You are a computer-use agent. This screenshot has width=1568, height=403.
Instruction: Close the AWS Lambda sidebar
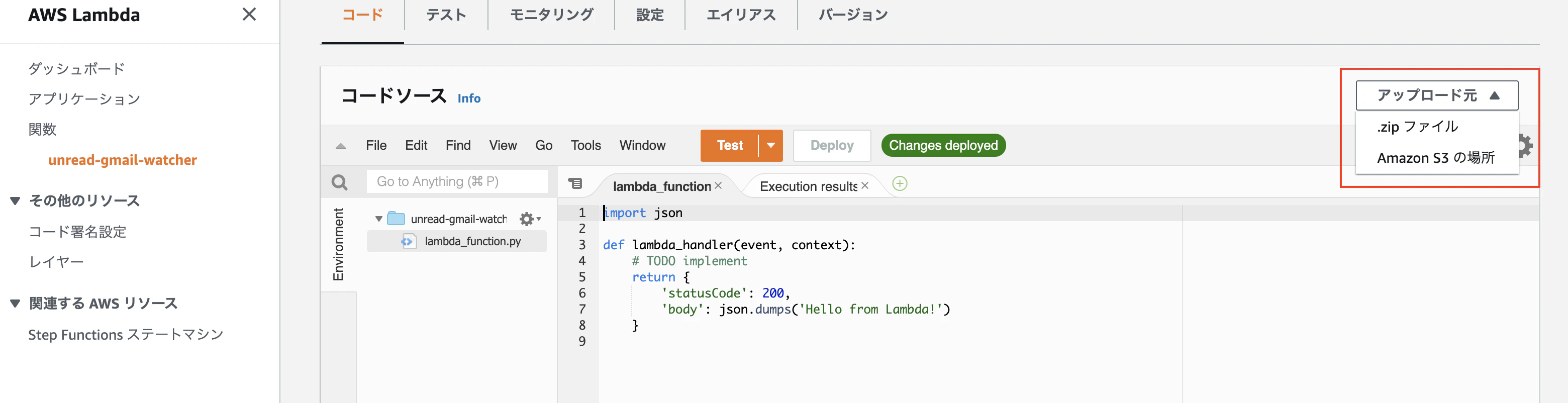click(x=249, y=14)
